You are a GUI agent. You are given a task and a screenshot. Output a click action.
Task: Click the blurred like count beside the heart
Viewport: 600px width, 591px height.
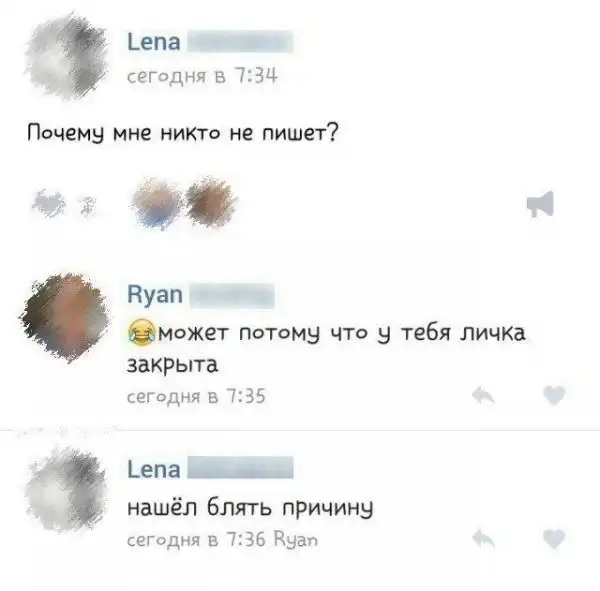click(88, 205)
